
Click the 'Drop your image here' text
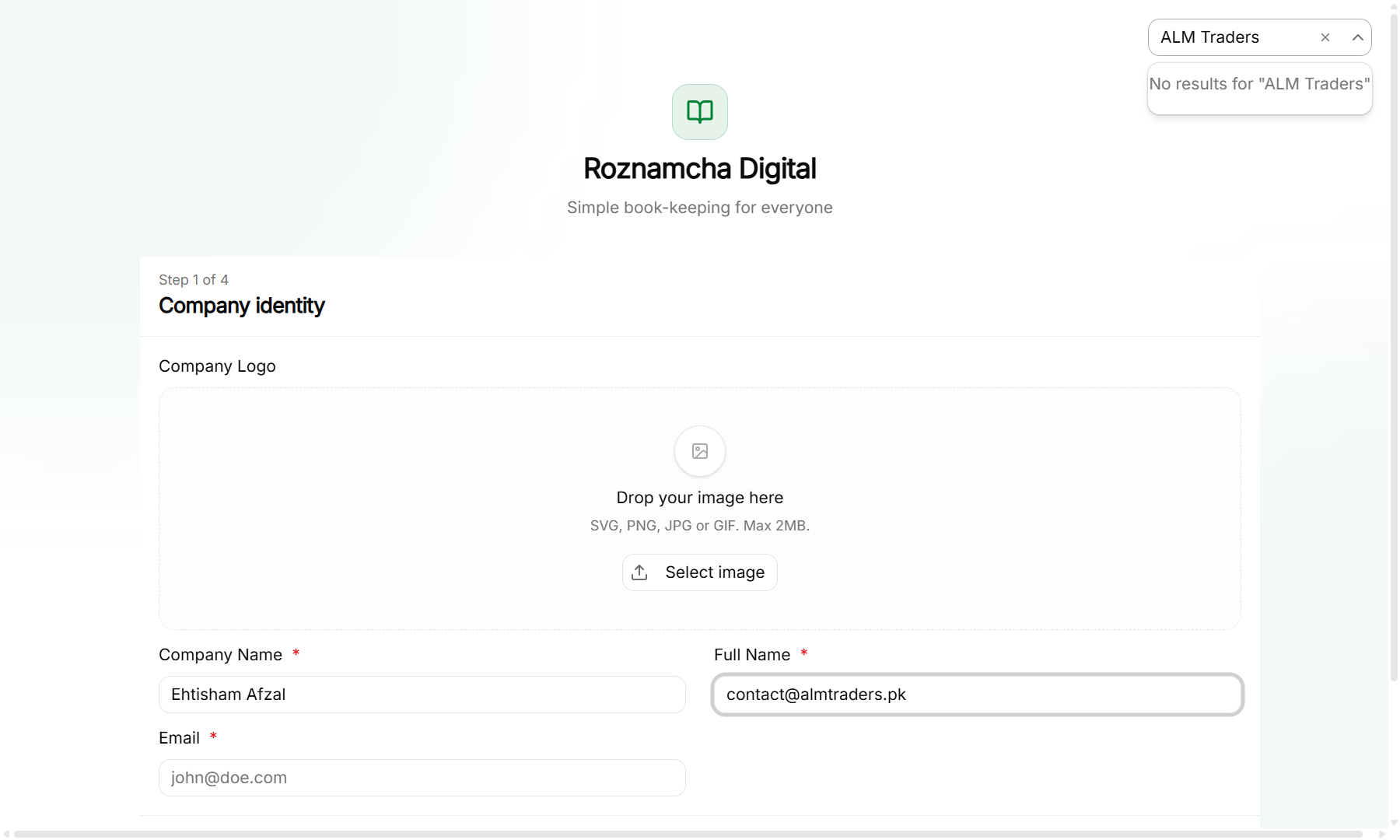pos(700,498)
